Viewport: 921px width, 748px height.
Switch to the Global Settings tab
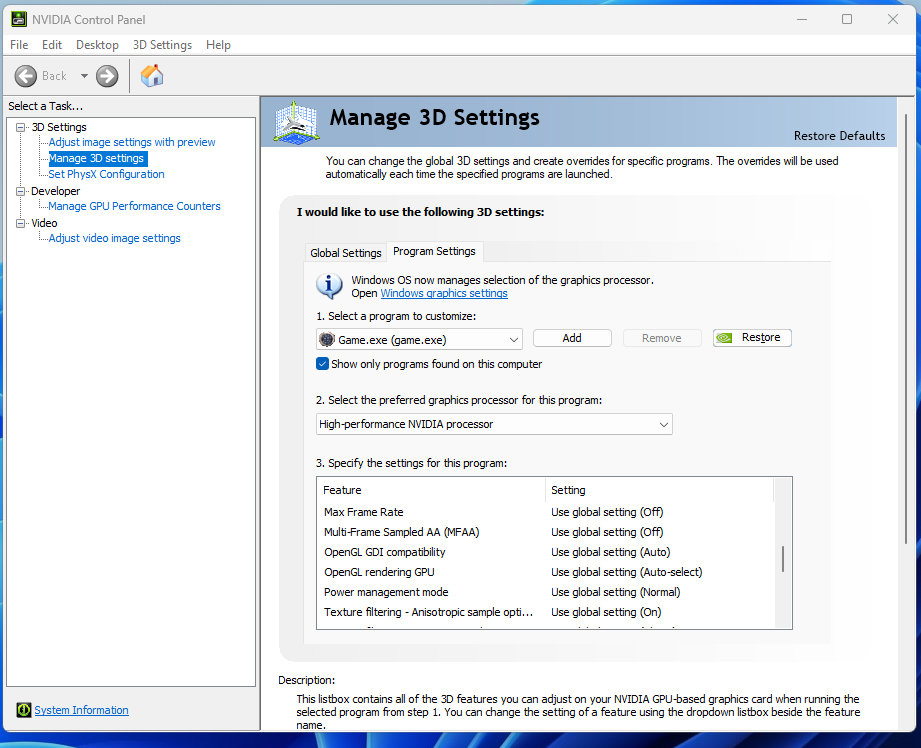click(x=345, y=253)
